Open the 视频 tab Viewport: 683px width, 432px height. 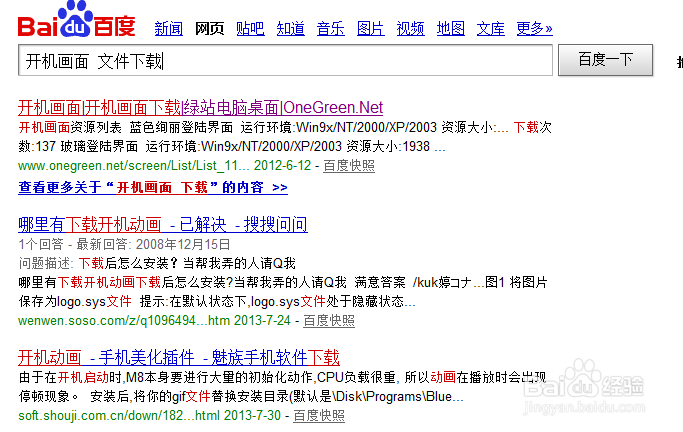410,29
